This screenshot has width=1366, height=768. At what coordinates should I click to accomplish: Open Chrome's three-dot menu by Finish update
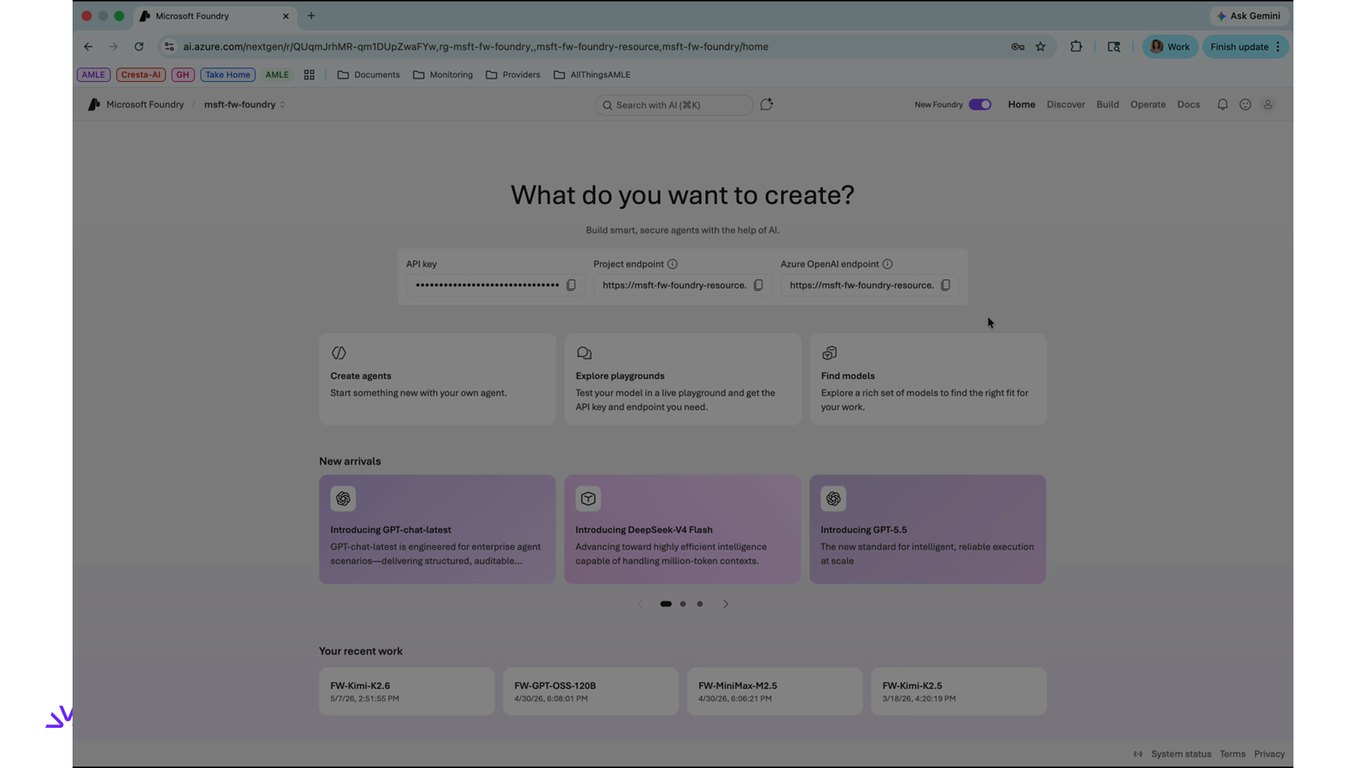(1278, 47)
